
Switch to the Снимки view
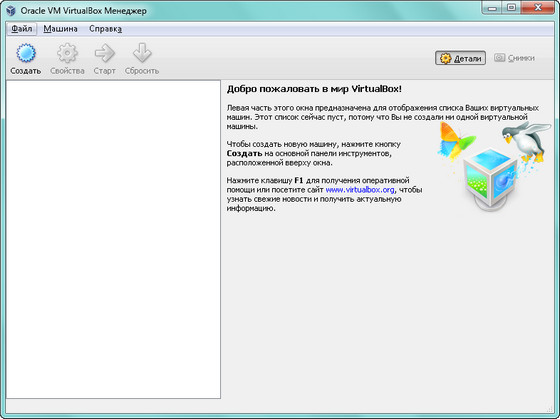515,58
